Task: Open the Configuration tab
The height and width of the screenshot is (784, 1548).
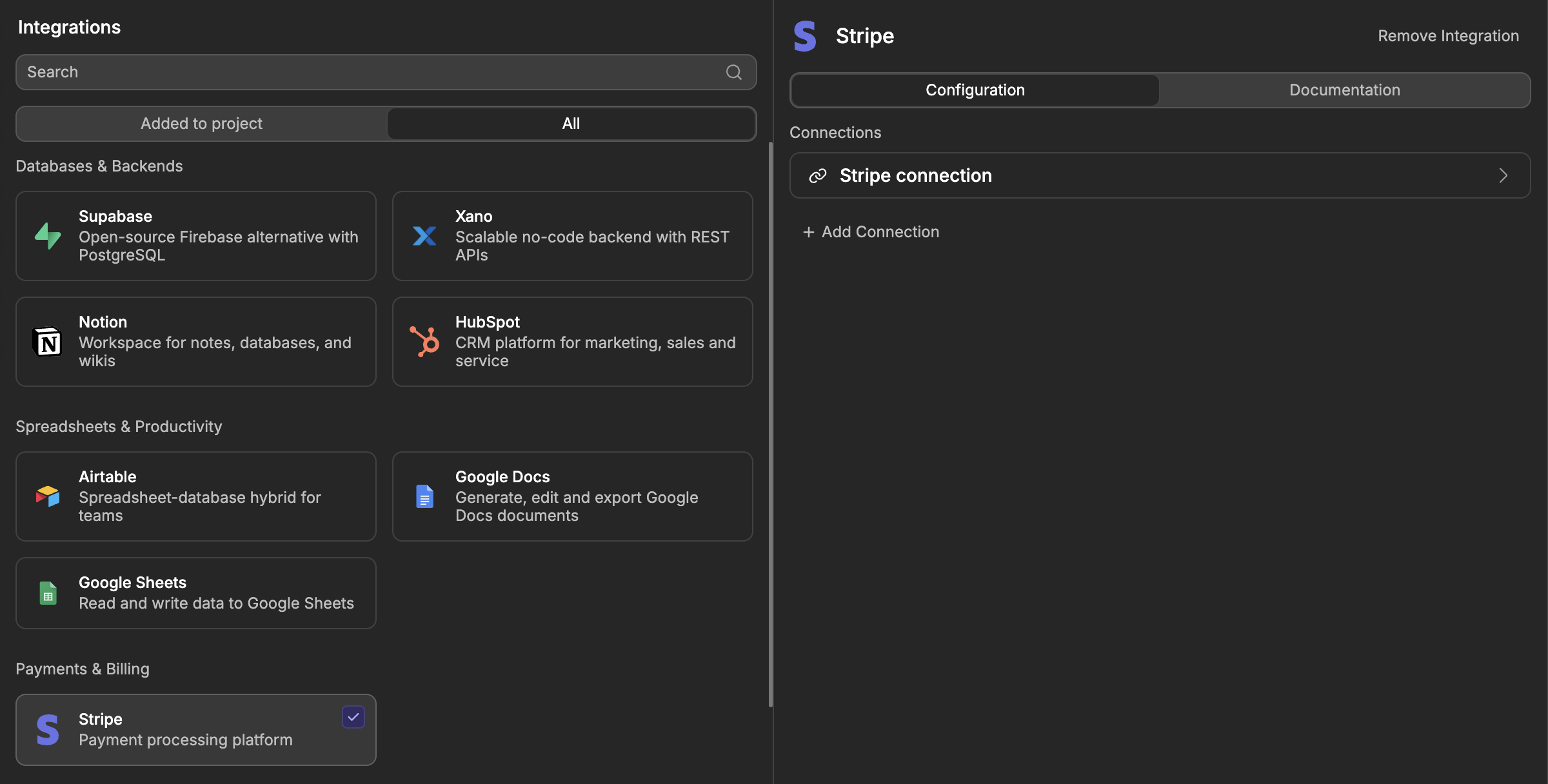Action: click(x=975, y=90)
